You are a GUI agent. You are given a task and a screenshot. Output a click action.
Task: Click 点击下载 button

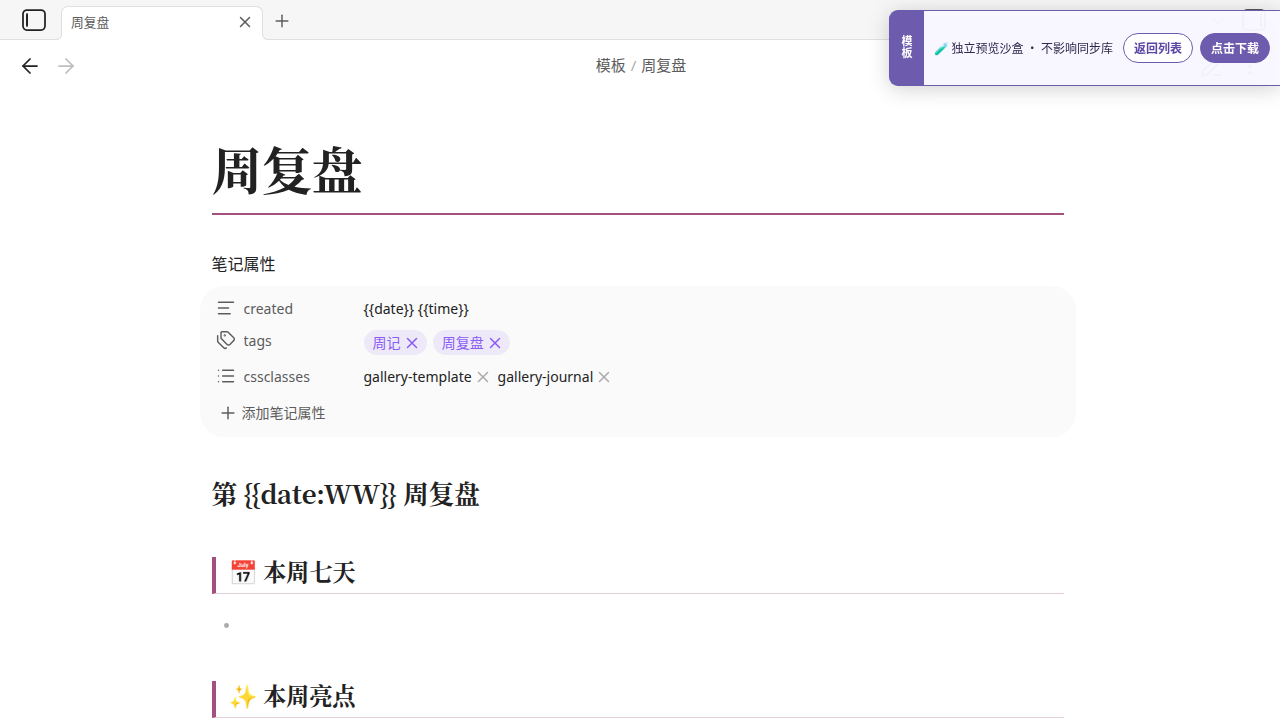tap(1235, 48)
